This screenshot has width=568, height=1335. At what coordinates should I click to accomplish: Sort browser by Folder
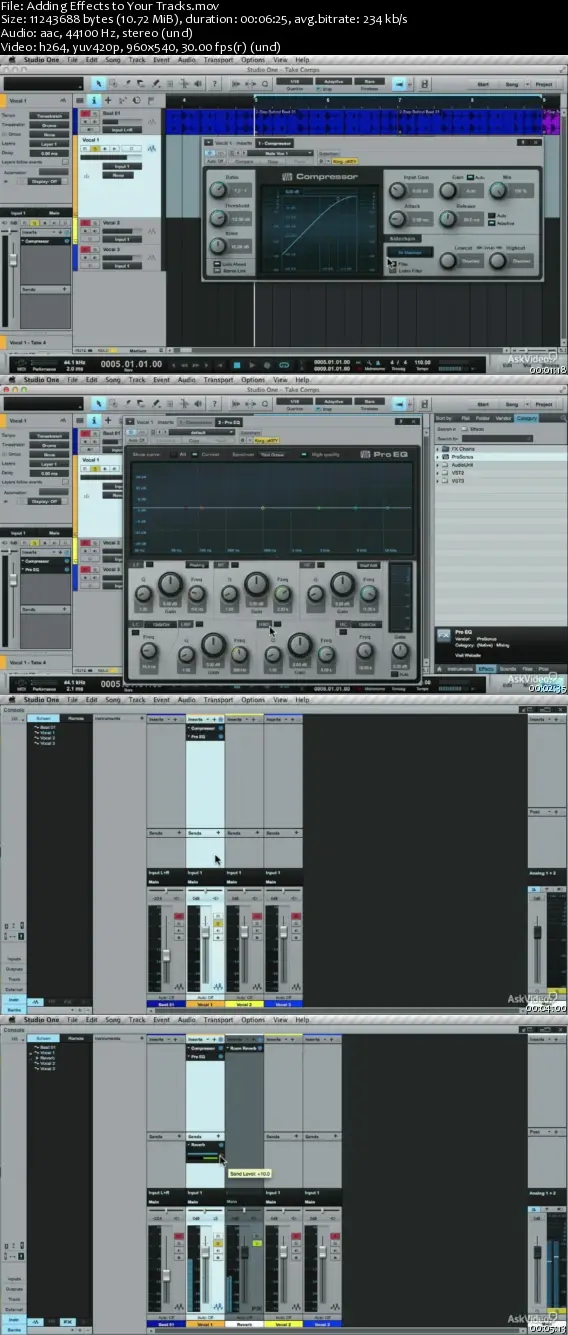click(x=481, y=418)
